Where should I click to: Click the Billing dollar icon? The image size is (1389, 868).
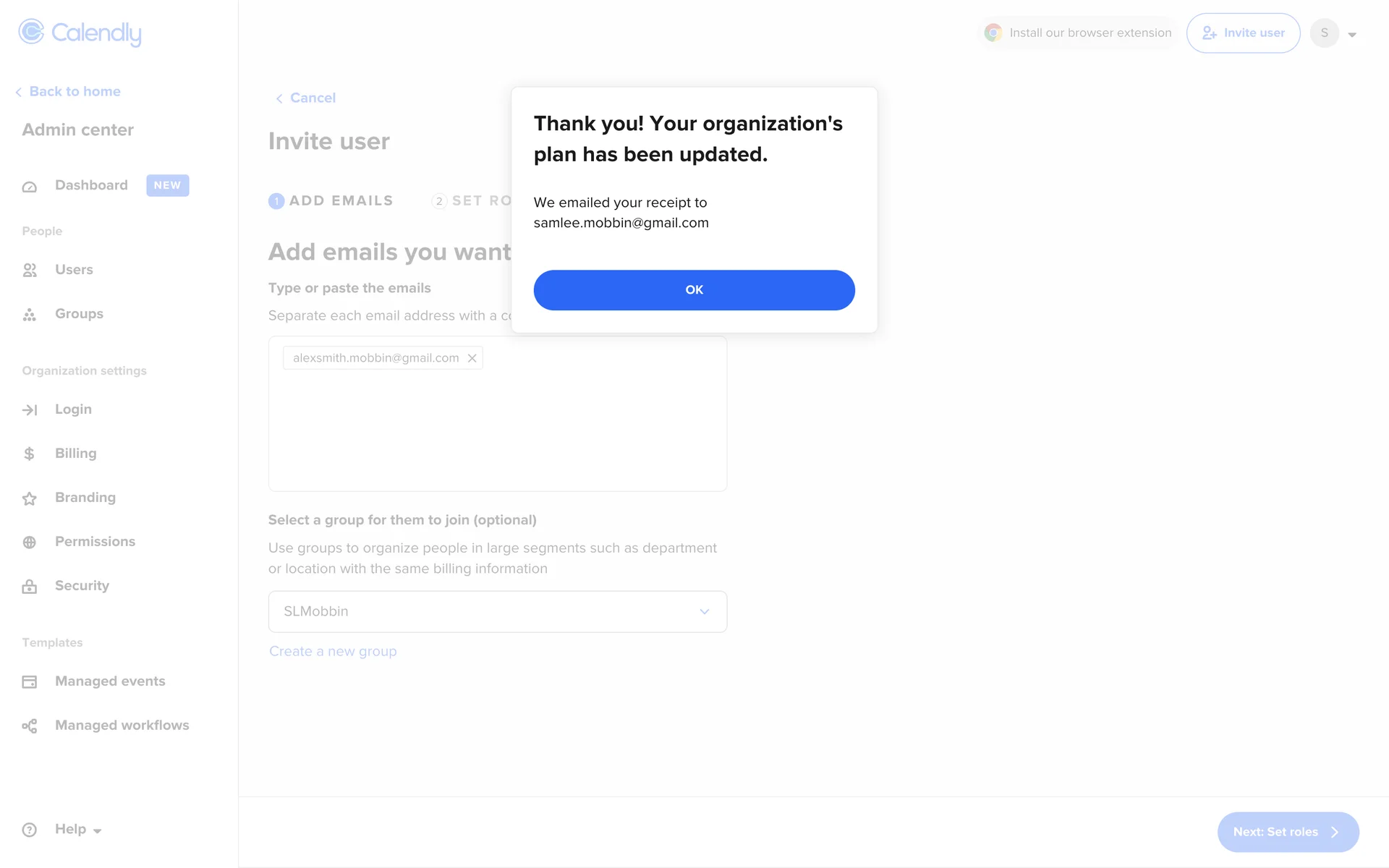click(30, 454)
